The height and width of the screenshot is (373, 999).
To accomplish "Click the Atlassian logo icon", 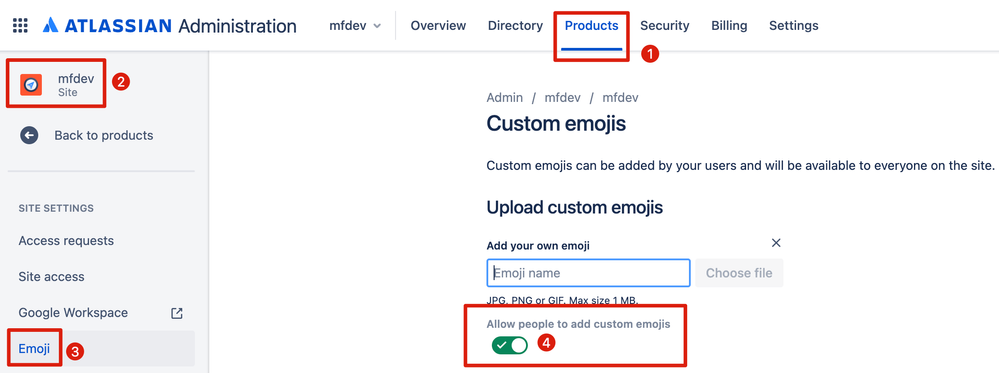I will (x=51, y=26).
